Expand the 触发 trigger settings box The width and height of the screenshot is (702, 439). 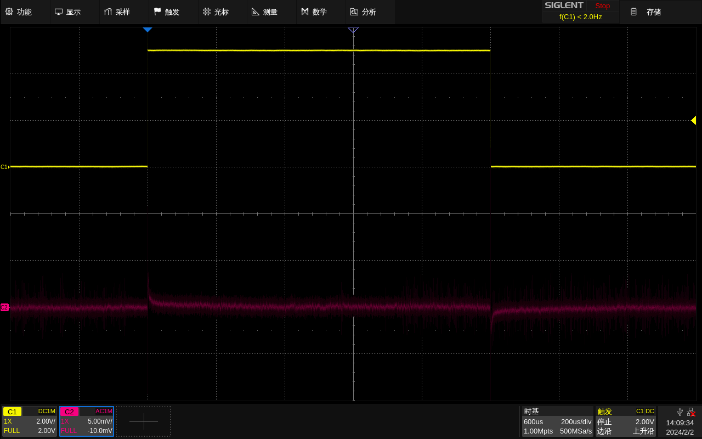click(627, 421)
